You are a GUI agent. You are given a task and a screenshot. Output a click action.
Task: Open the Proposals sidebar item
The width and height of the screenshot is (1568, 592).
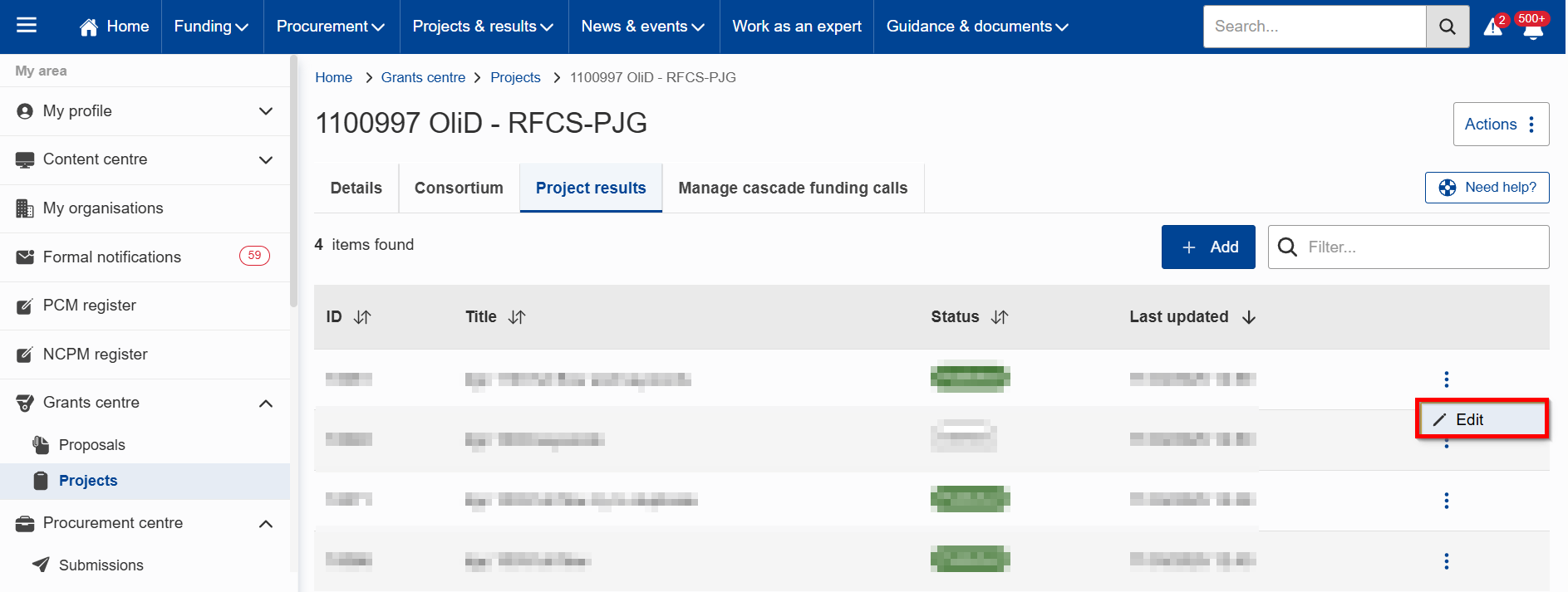pyautogui.click(x=145, y=445)
